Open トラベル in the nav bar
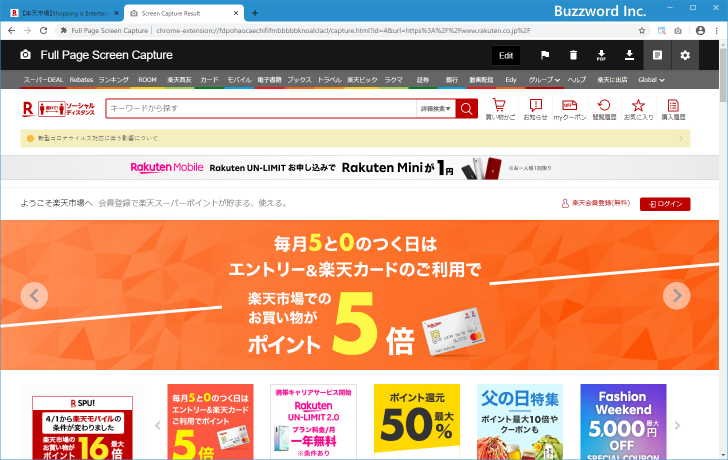This screenshot has height=460, width=728. click(330, 80)
